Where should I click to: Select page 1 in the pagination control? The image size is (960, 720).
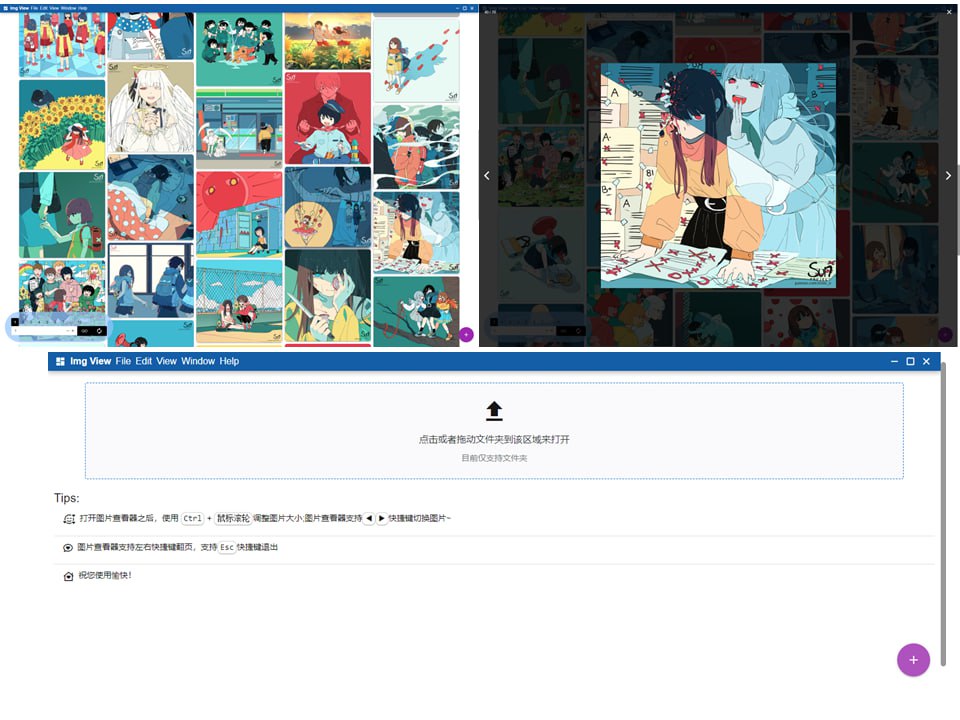(14, 322)
